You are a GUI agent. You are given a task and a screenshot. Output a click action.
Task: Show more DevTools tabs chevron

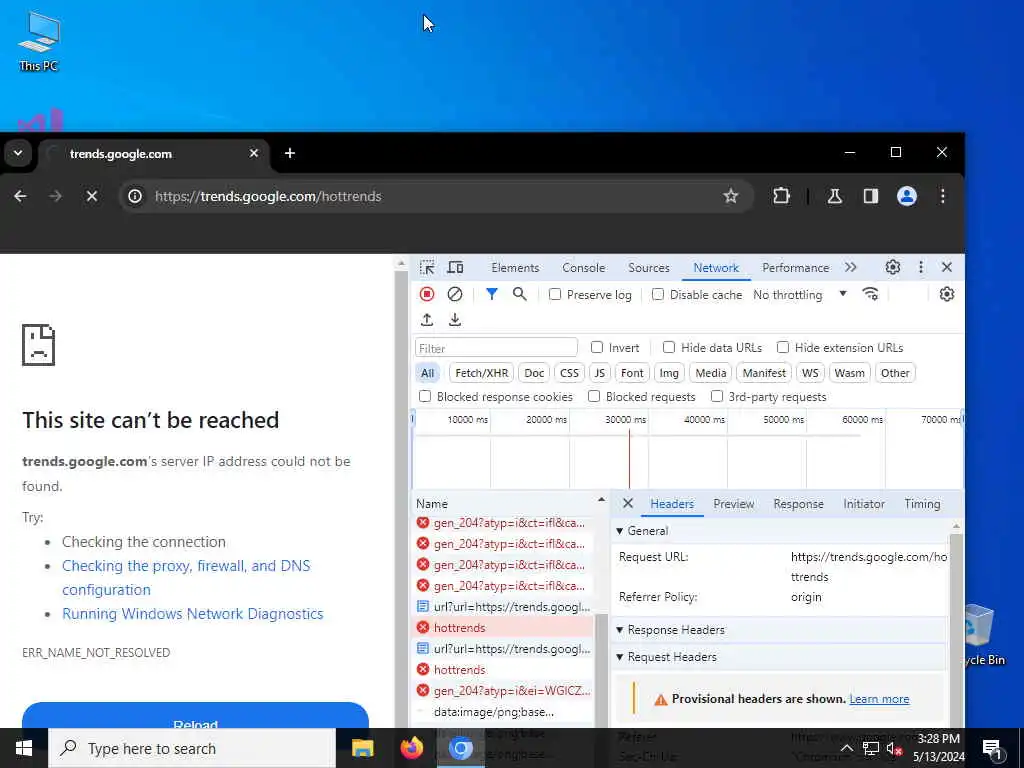click(x=850, y=267)
